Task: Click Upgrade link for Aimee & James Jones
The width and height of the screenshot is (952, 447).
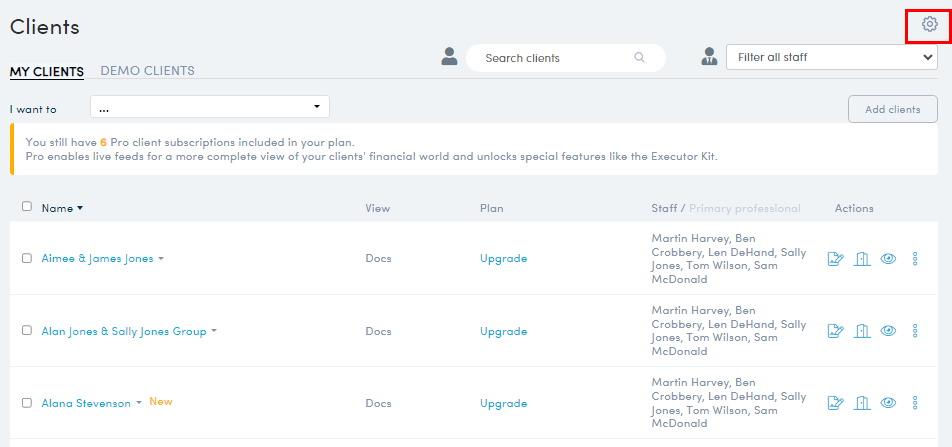Action: click(503, 259)
